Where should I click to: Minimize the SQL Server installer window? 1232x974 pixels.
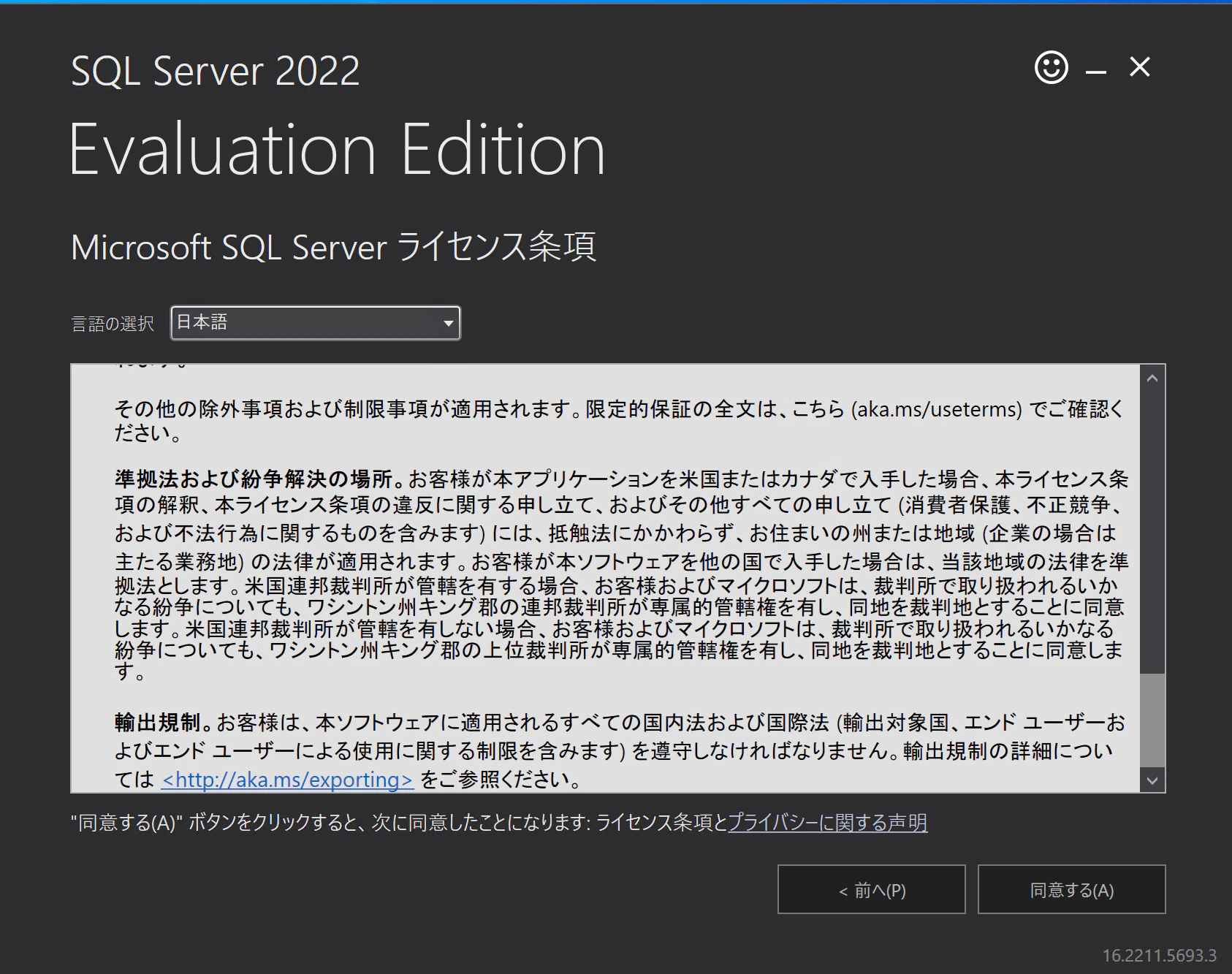(1095, 71)
